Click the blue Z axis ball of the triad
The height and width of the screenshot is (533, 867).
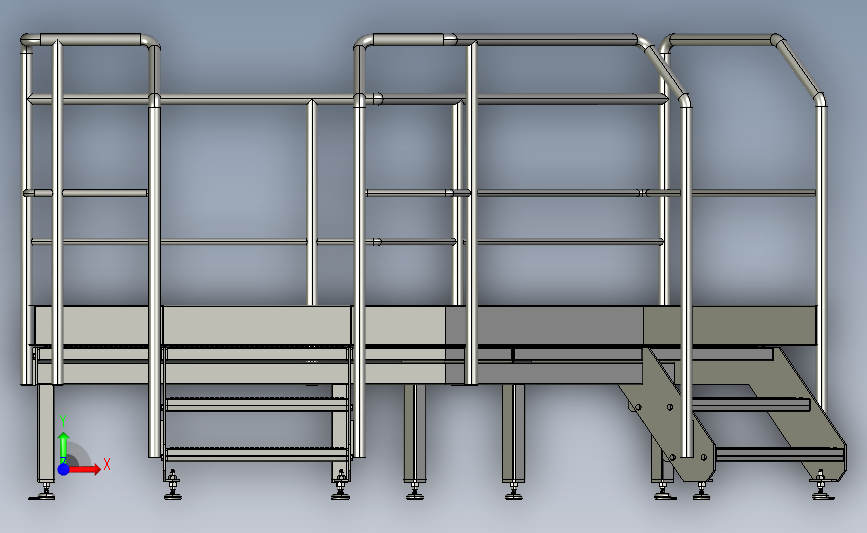pyautogui.click(x=64, y=469)
